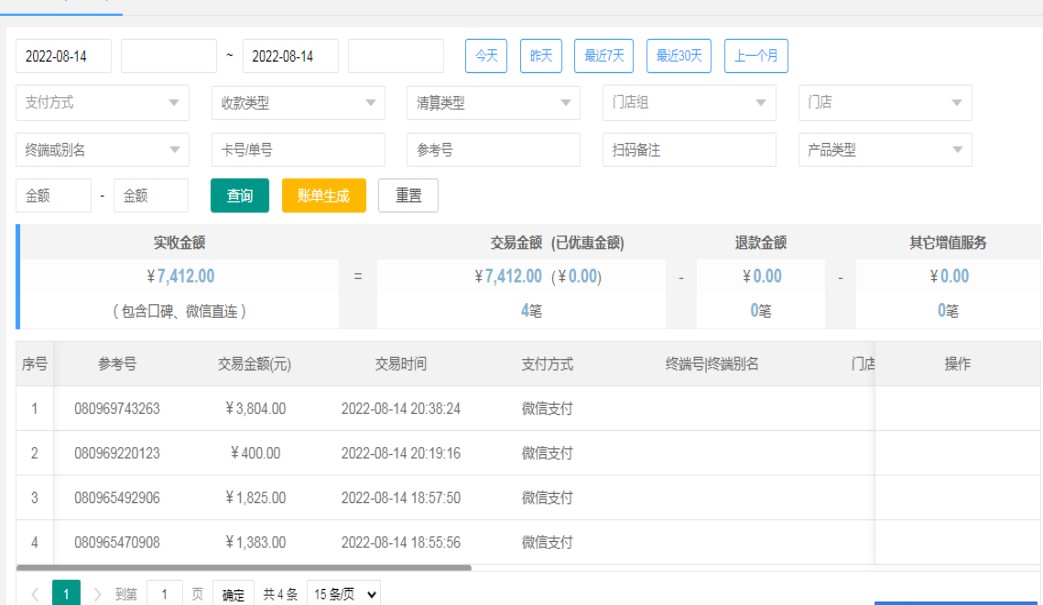Click the 今天 quick date button
Image resolution: width=1043 pixels, height=605 pixels.
[486, 56]
